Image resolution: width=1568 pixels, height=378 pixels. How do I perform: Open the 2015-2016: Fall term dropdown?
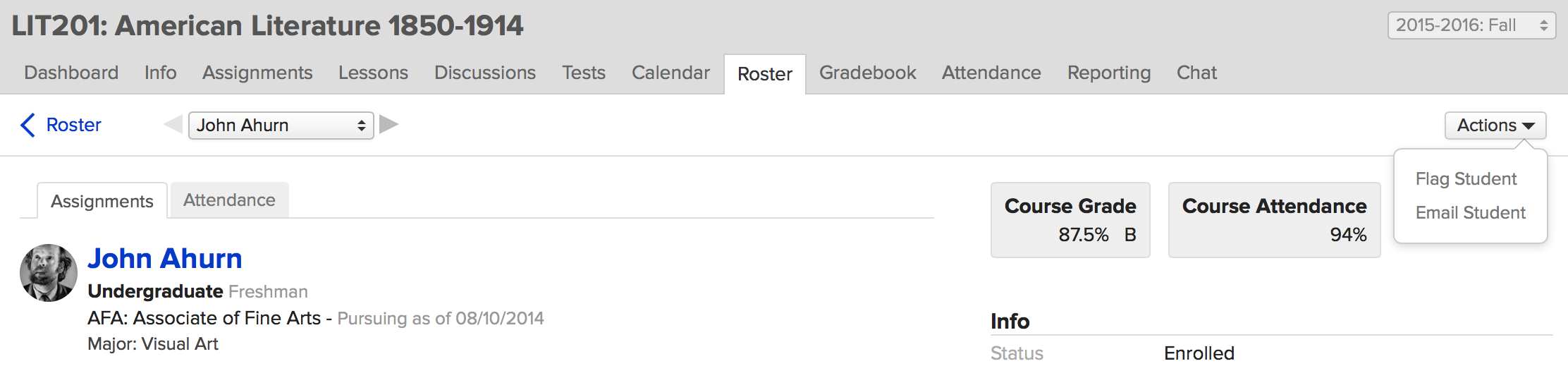tap(1471, 25)
